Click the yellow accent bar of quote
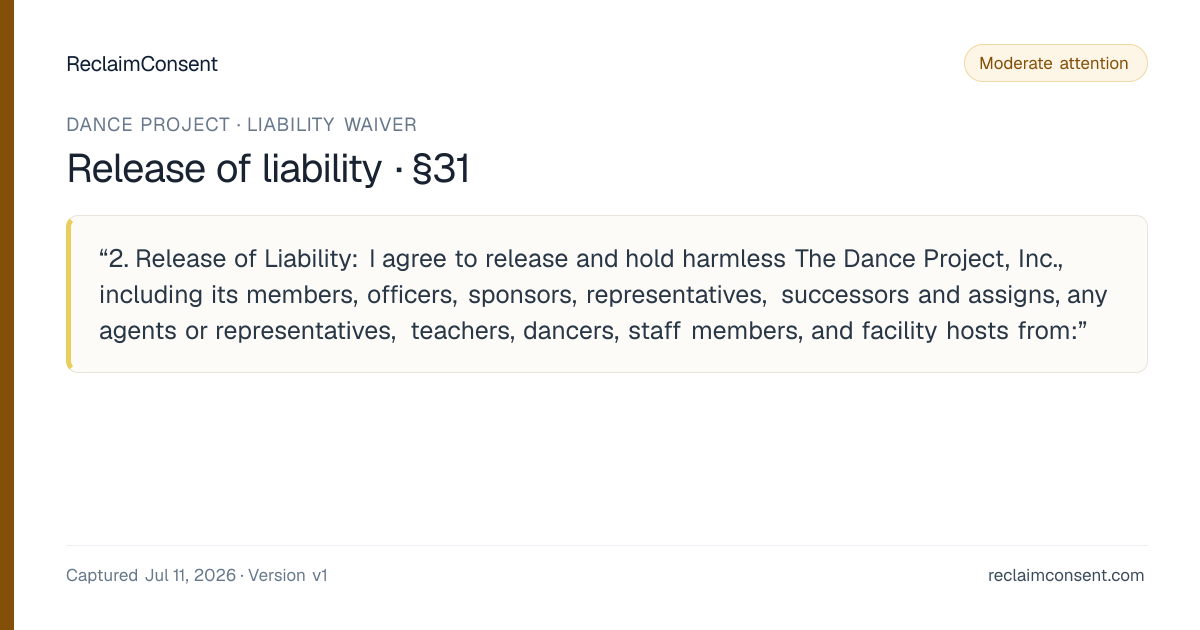1200x630 pixels. (69, 294)
